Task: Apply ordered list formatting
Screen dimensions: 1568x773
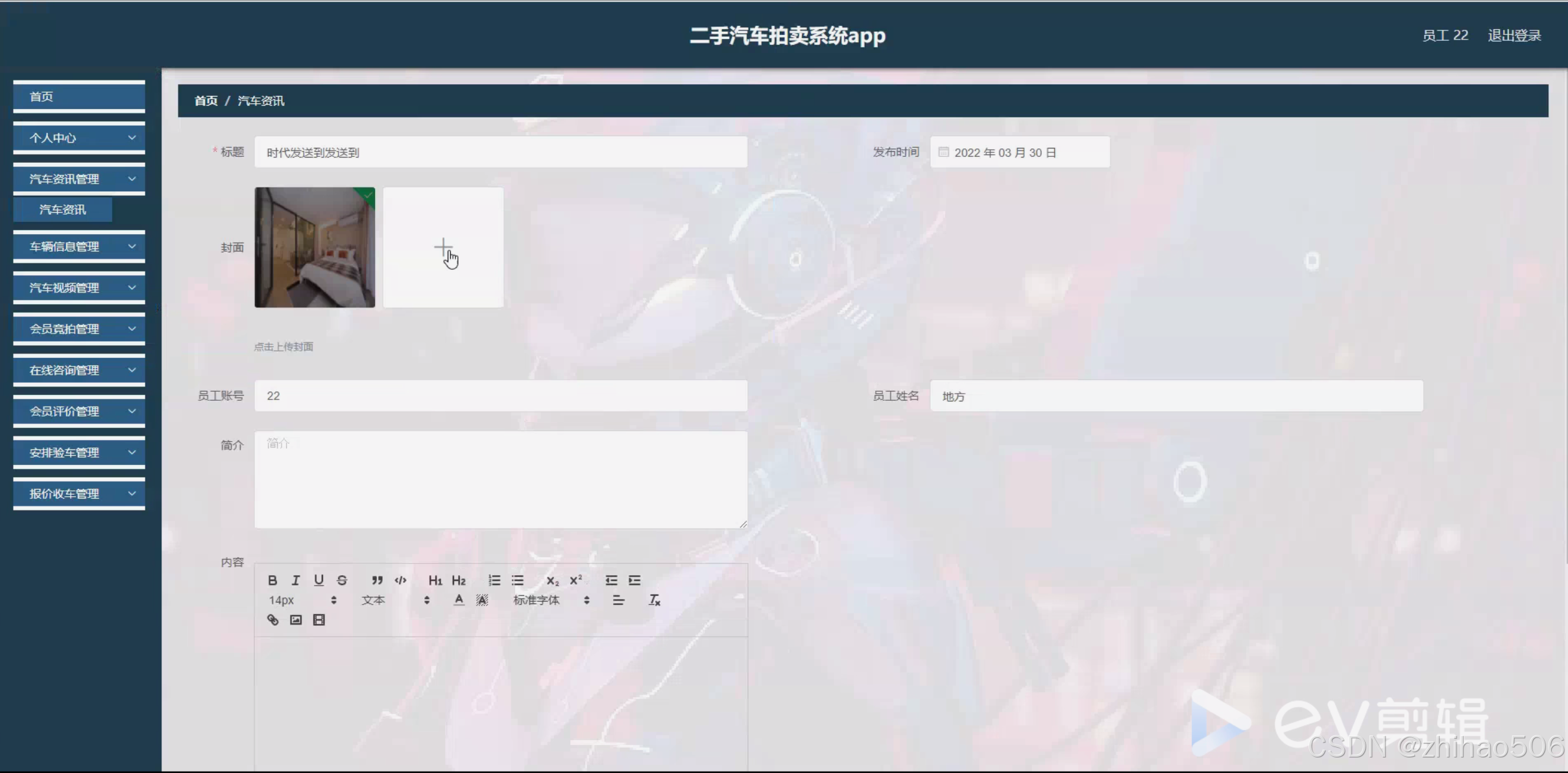Action: [494, 580]
